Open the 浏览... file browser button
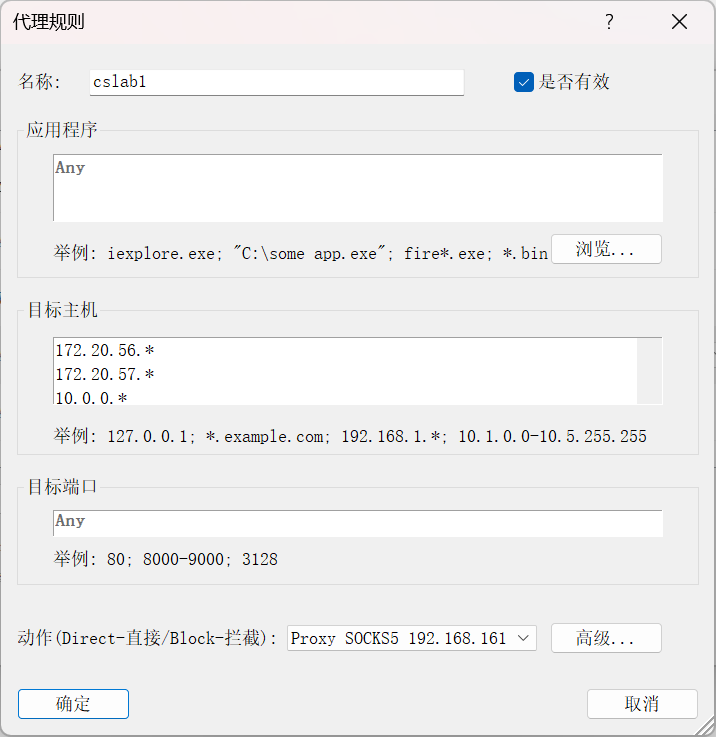 coord(606,249)
